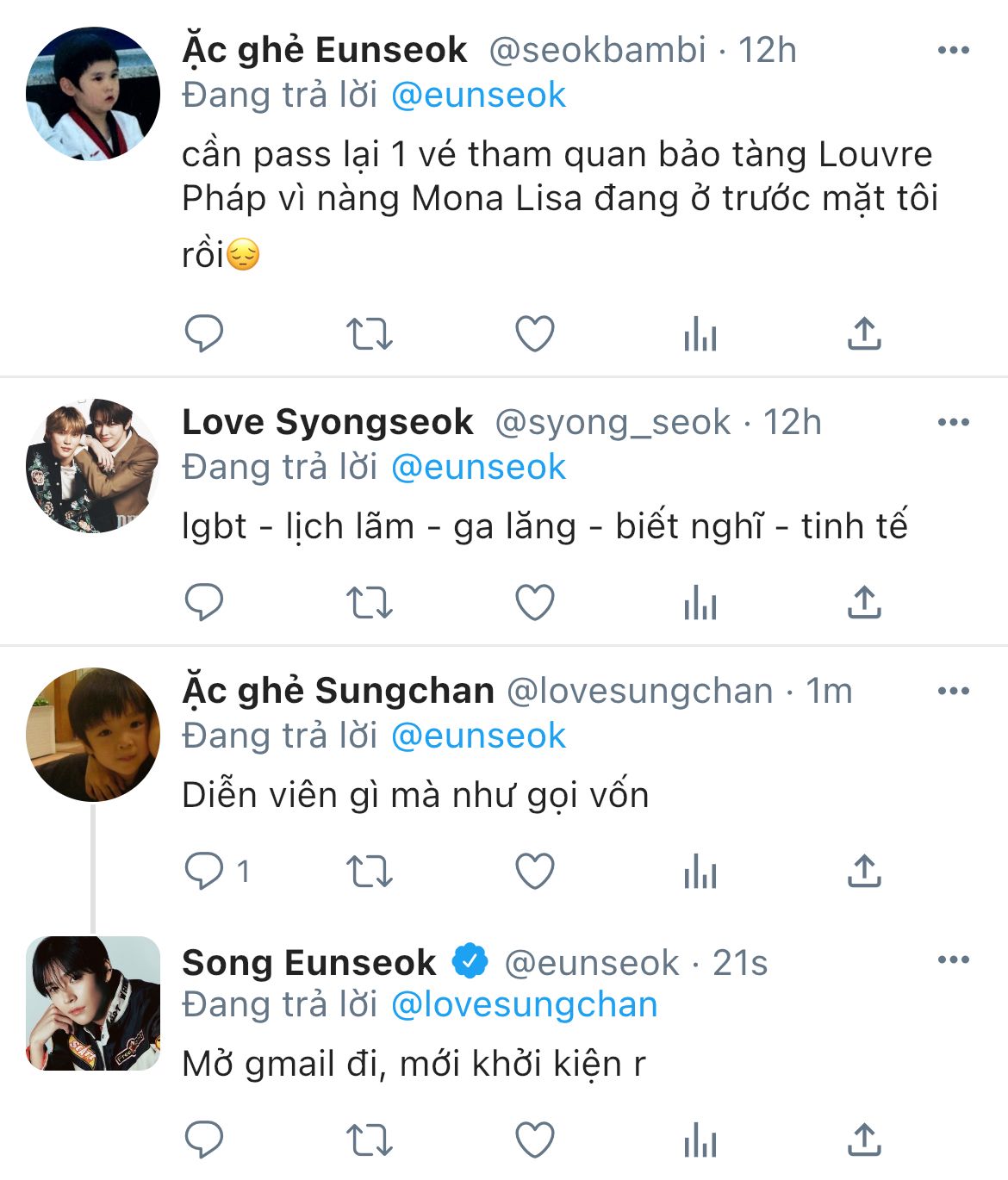The image size is (1008, 1180).
Task: Retweet the seokbambi reply
Action: [369, 334]
